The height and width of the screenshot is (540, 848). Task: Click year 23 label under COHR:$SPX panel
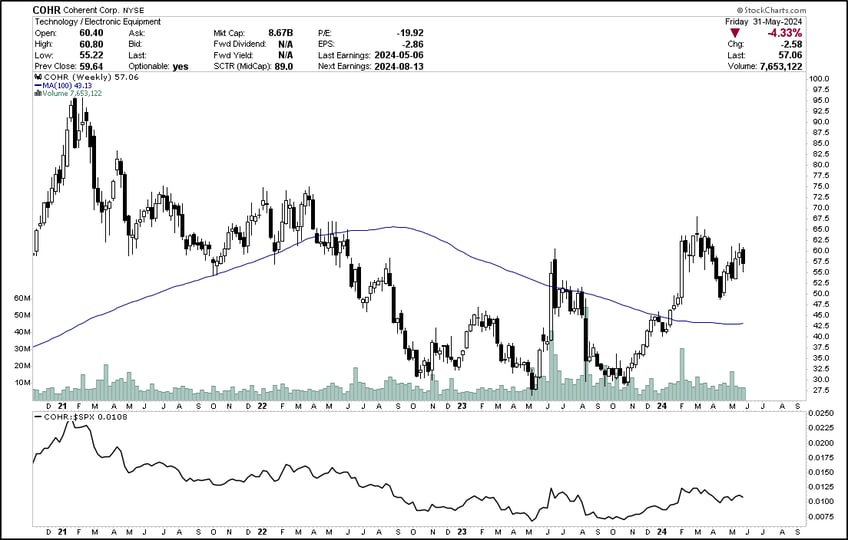(x=462, y=532)
